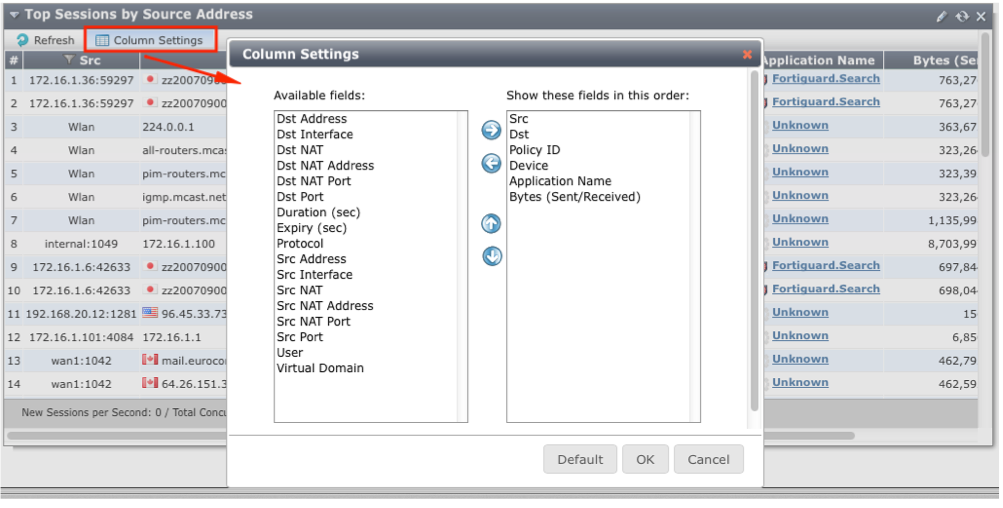This screenshot has width=1003, height=508.
Task: Click the move up arrow icon
Action: click(491, 224)
